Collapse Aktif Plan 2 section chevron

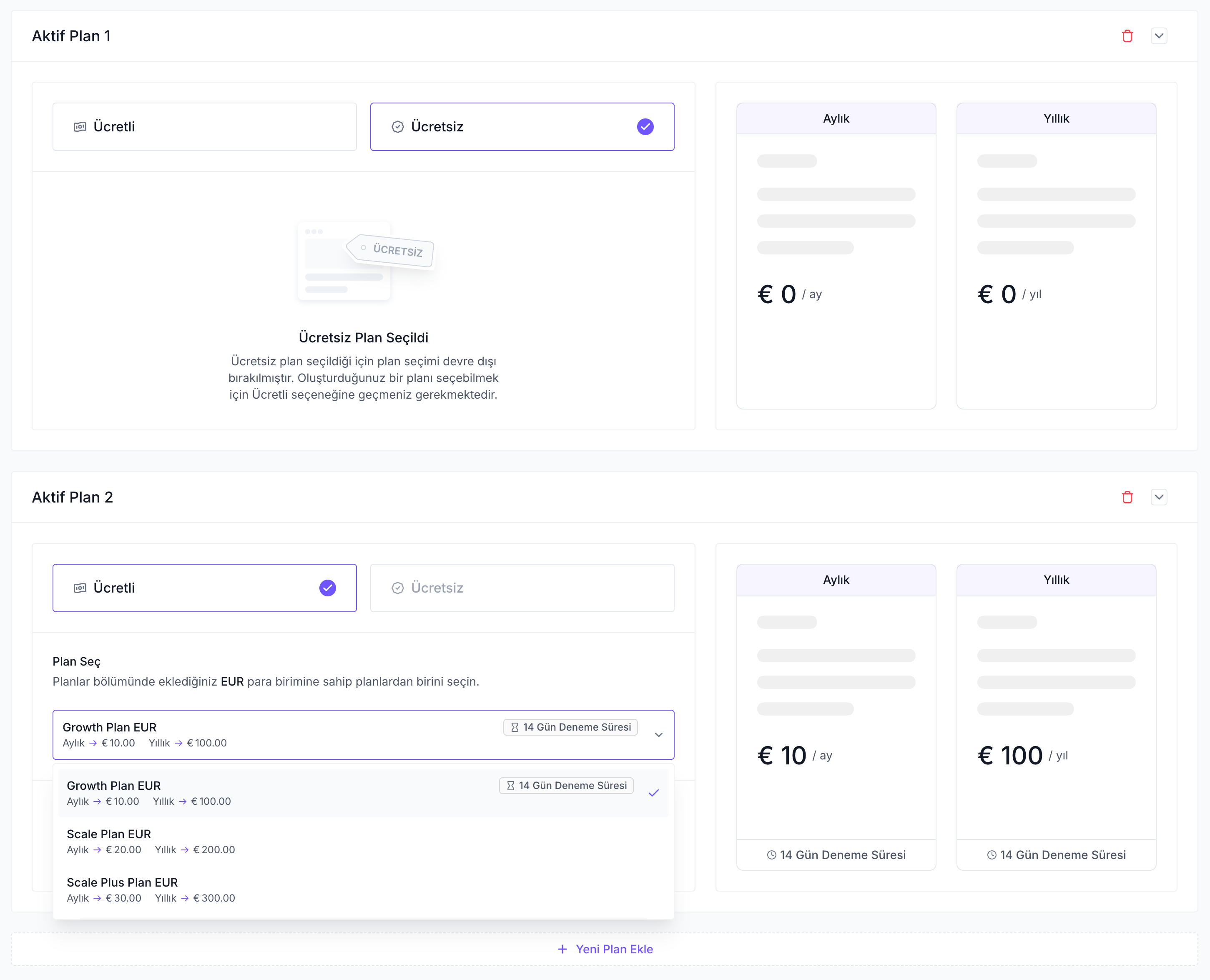pos(1159,498)
